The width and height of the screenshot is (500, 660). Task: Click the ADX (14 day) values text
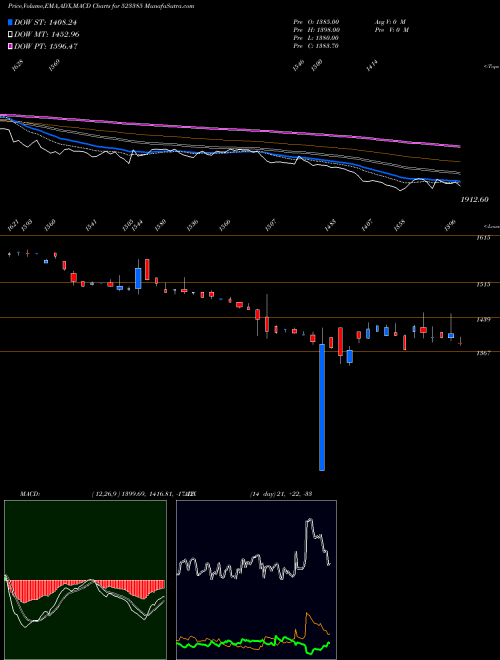[x=281, y=493]
